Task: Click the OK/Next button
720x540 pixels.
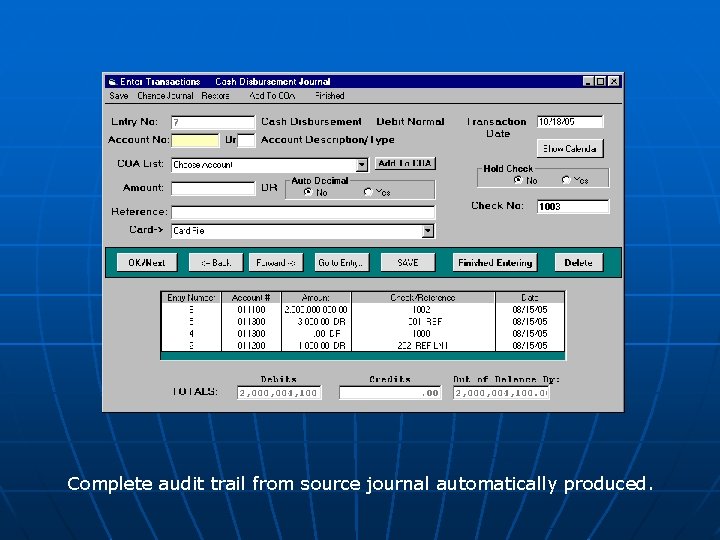Action: click(x=146, y=263)
